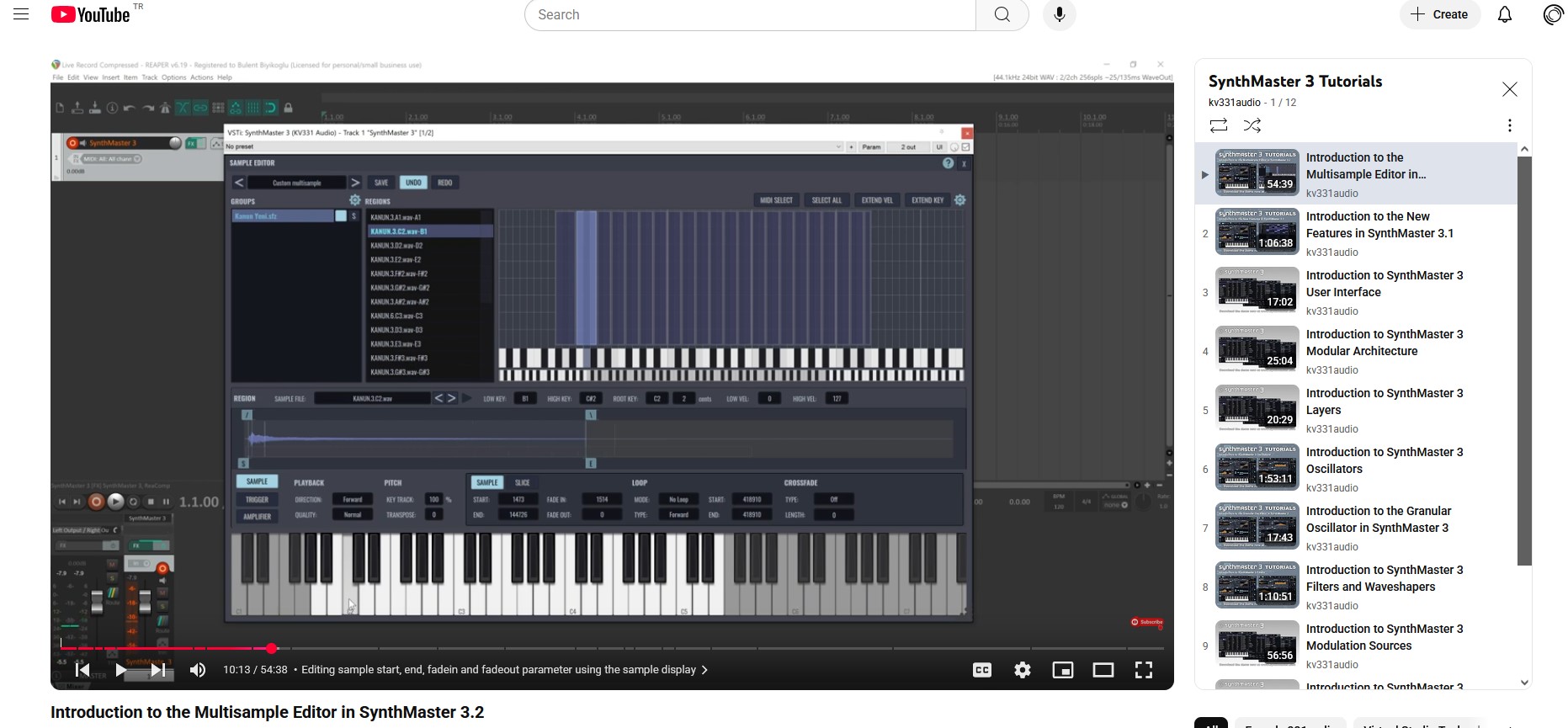This screenshot has height=728, width=1568.
Task: Open the player settings gear
Action: 1023,670
